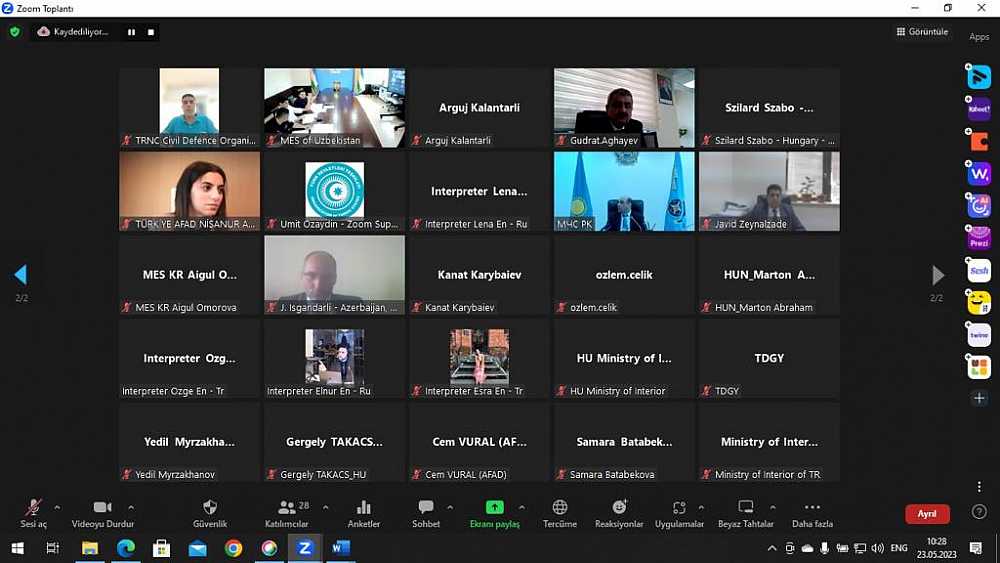Expand video options arrow beside Videoyu Durdur
The height and width of the screenshot is (563, 1000).
[x=131, y=507]
